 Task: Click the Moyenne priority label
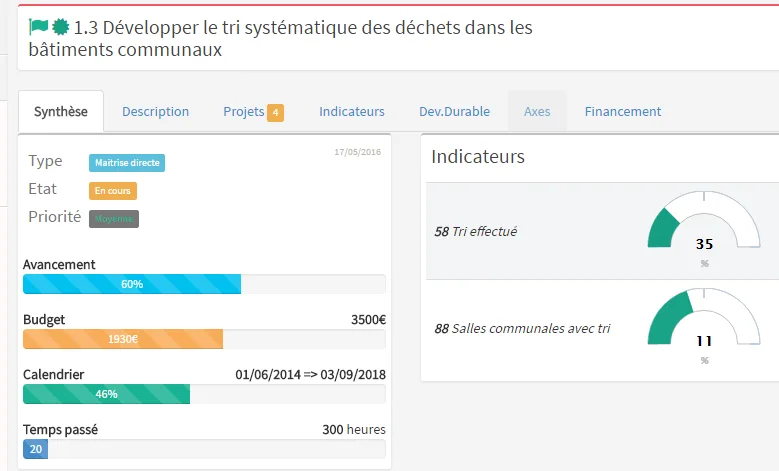114,219
